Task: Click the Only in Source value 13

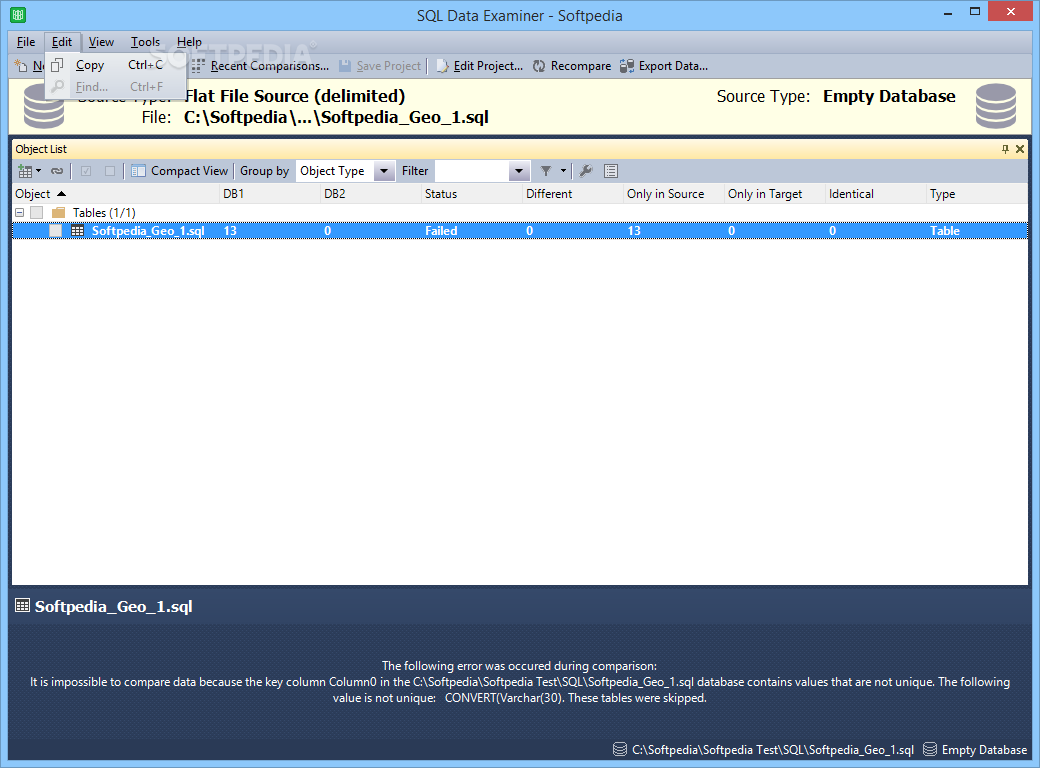Action: [634, 231]
